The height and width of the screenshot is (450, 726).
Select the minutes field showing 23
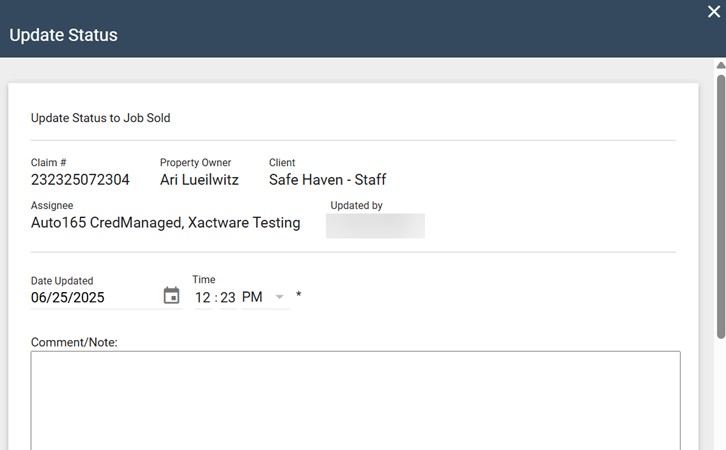pyautogui.click(x=228, y=297)
